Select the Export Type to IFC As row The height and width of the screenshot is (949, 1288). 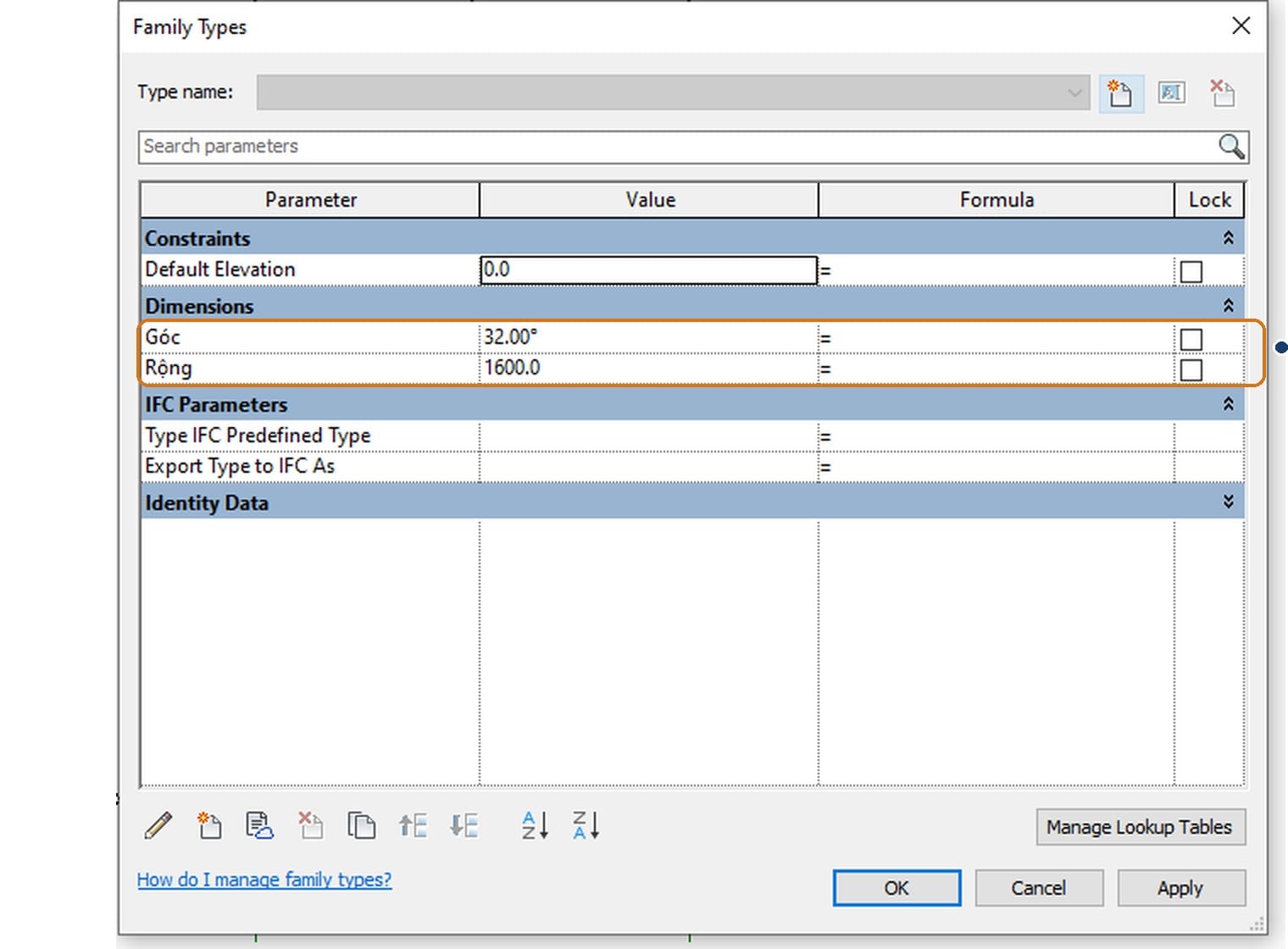pos(691,466)
